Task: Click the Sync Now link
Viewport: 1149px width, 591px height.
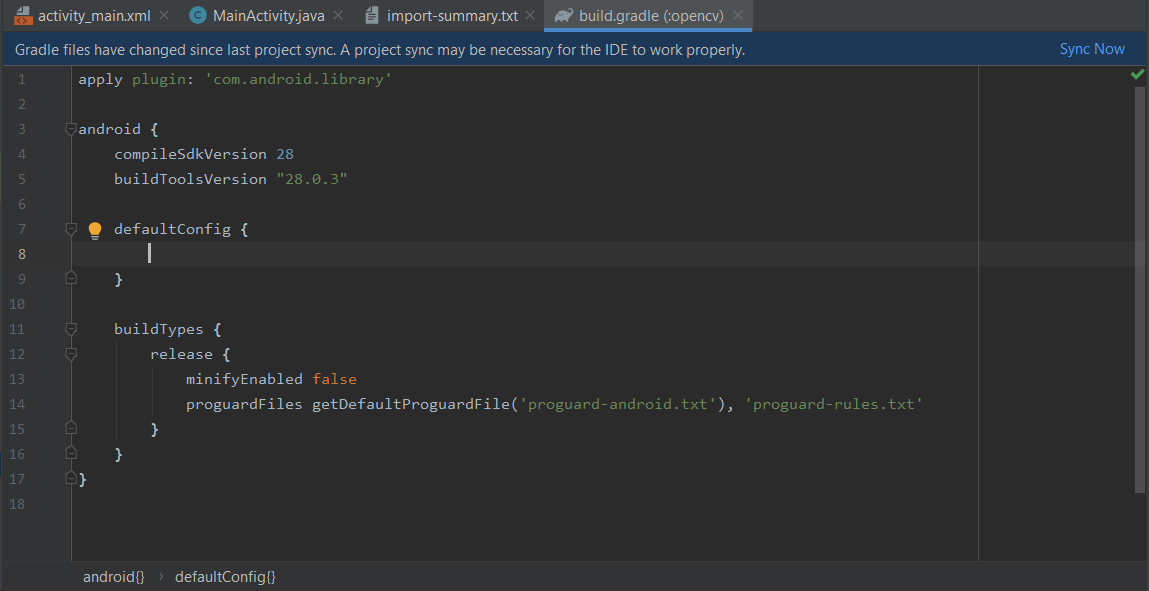Action: tap(1092, 49)
